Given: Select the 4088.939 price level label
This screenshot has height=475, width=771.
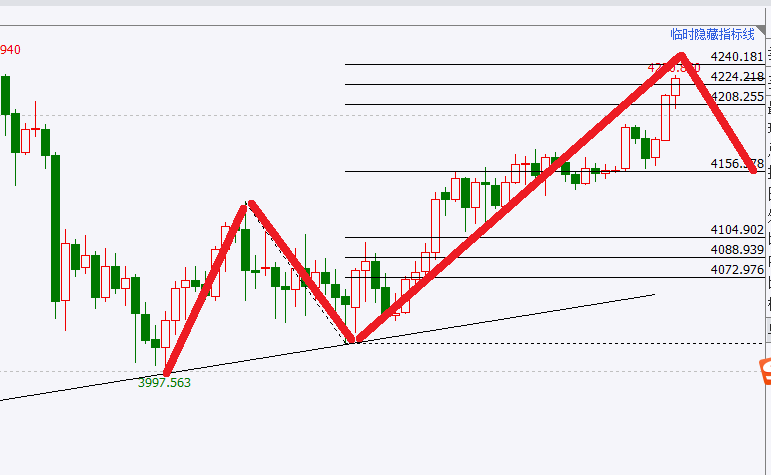Looking at the screenshot, I should [737, 250].
